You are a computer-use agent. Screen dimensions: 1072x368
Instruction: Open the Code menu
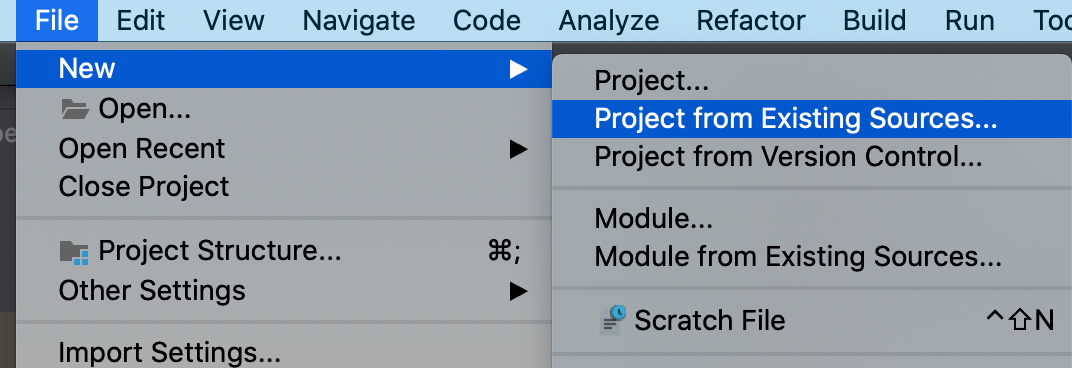(487, 21)
